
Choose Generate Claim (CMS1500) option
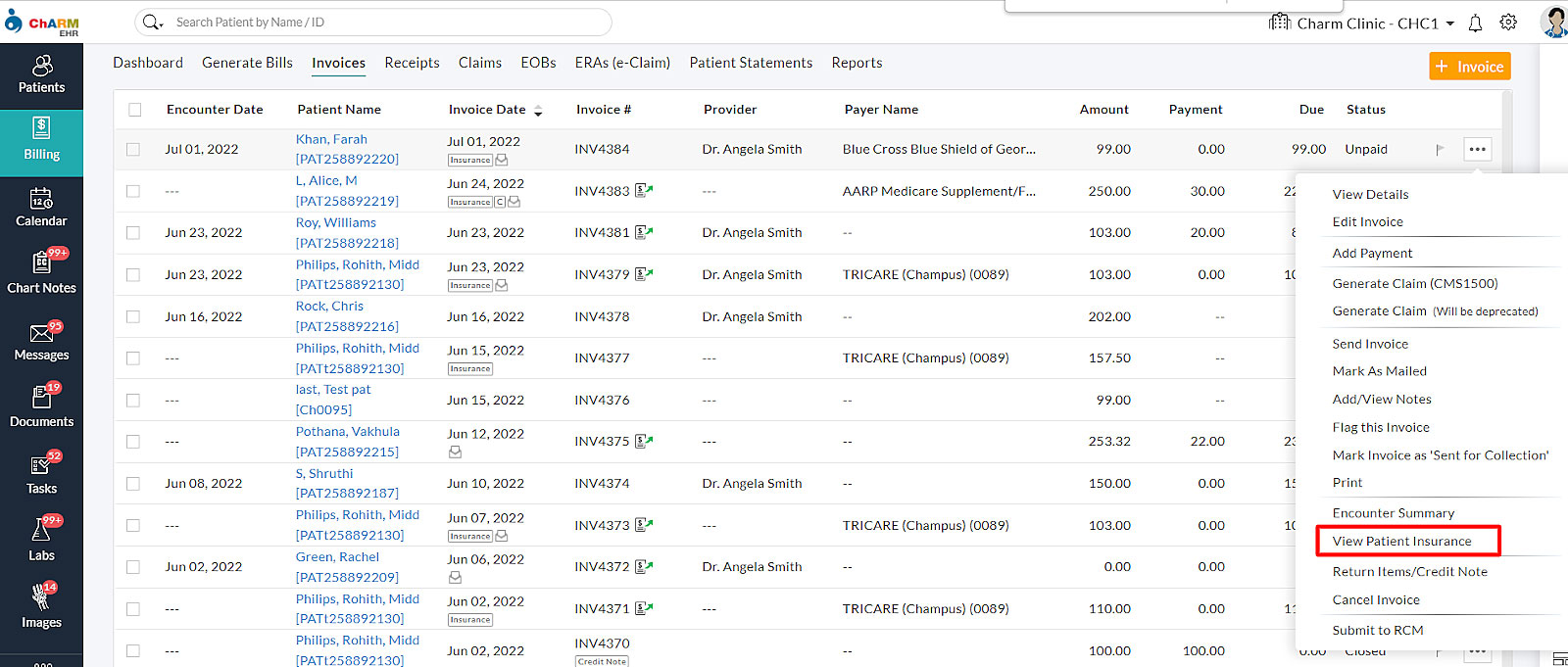[1415, 283]
